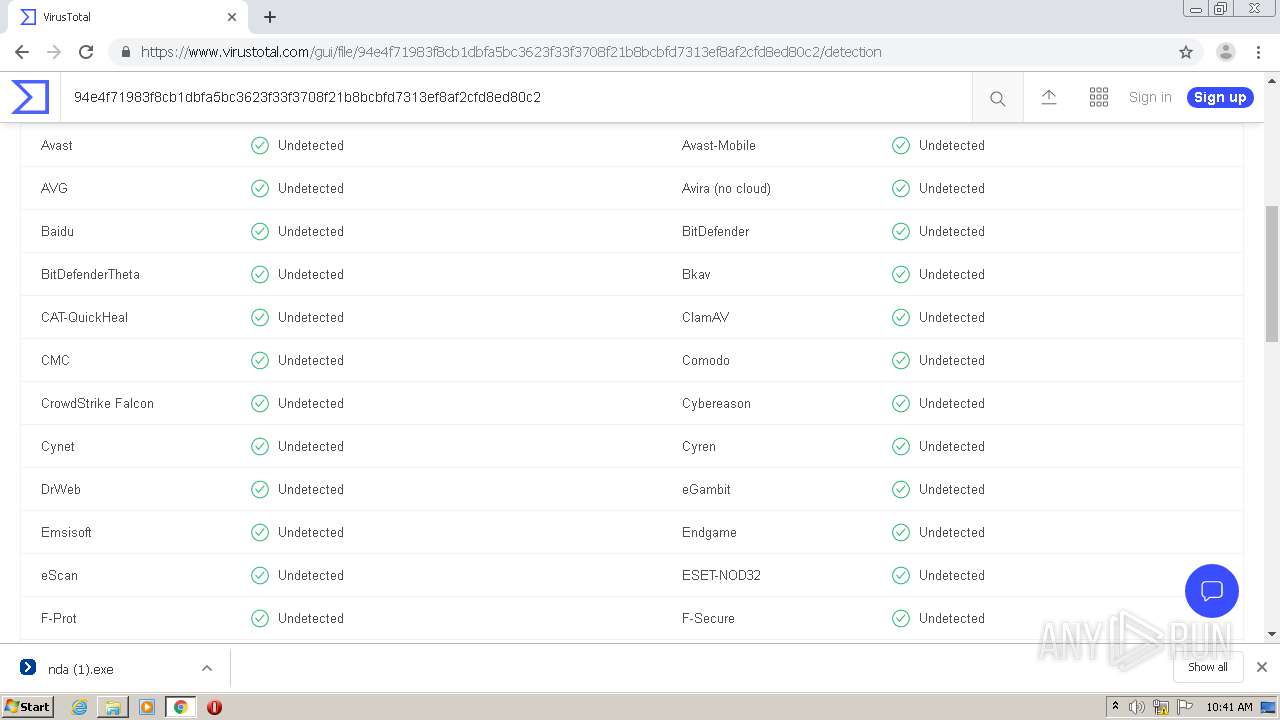Screen dimensions: 1280x720
Task: Open Internet Explorer from taskbar
Action: 79,707
